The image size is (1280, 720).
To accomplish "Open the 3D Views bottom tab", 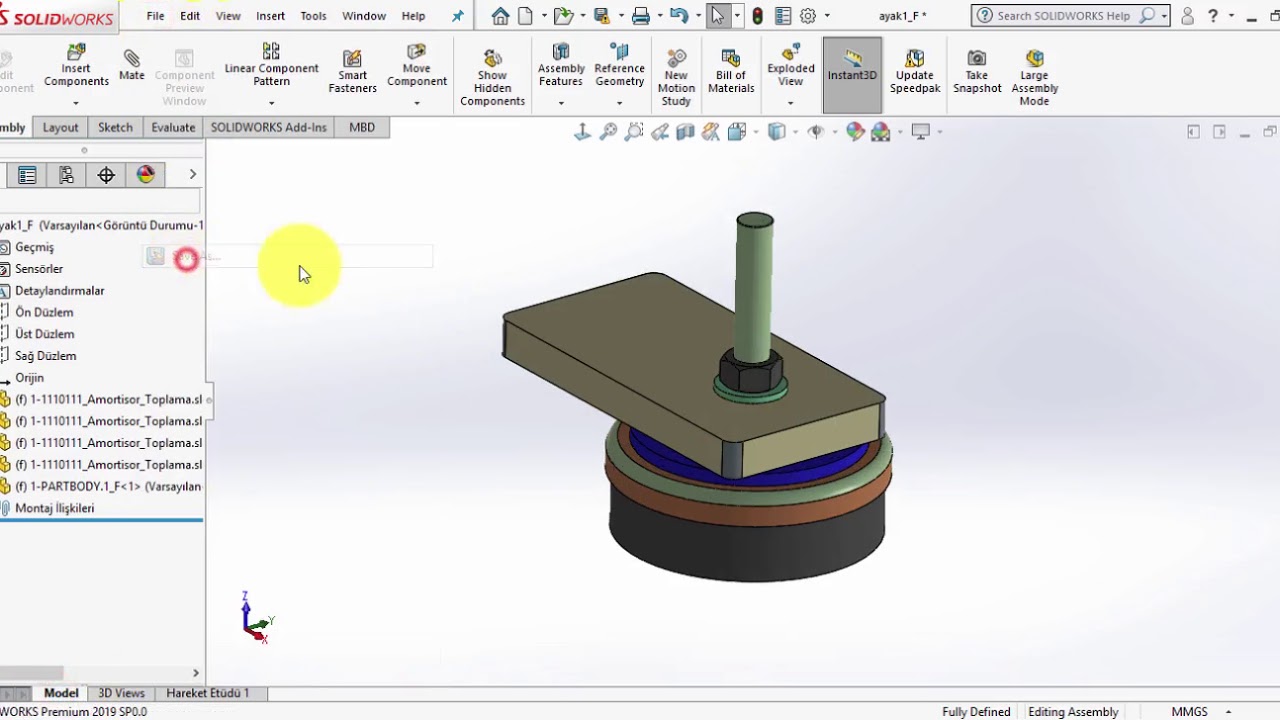I will point(121,693).
